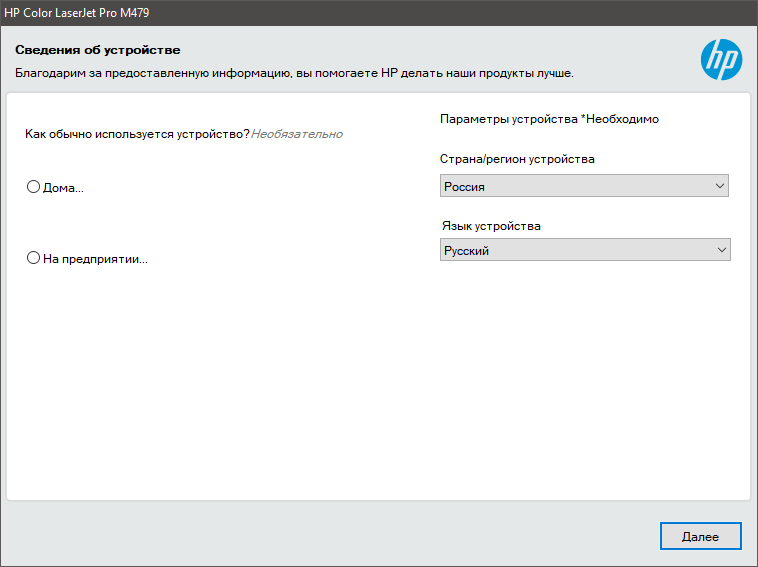Image resolution: width=758 pixels, height=567 pixels.
Task: Click the empty white area of the form panel
Action: click(378, 390)
